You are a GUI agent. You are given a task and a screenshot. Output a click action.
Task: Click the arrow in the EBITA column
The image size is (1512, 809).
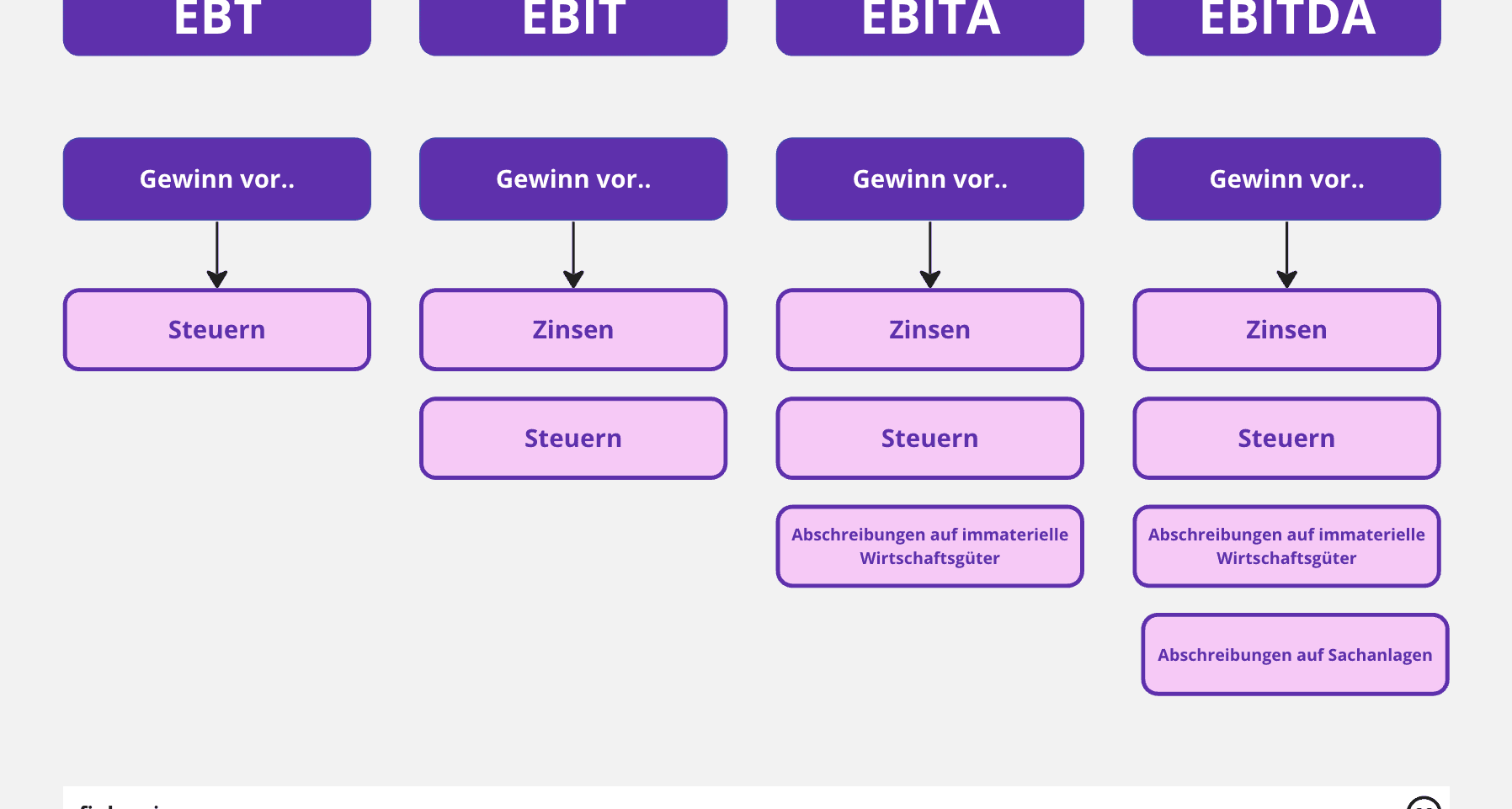click(930, 254)
